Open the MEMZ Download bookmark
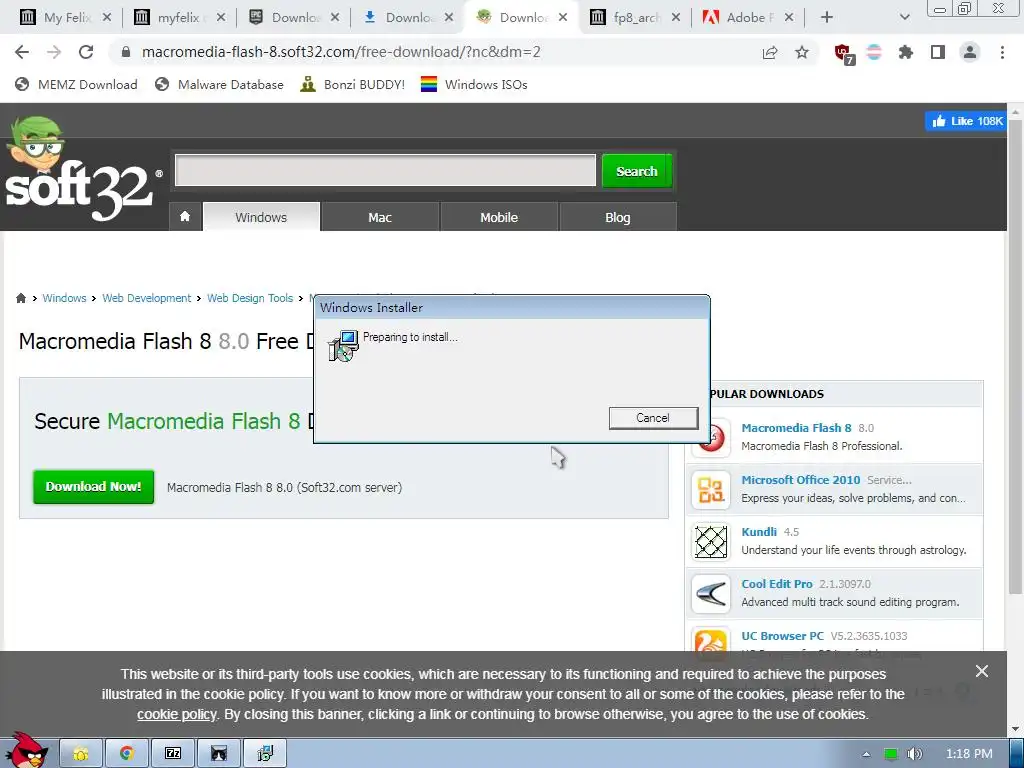The image size is (1024, 768). coord(76,84)
